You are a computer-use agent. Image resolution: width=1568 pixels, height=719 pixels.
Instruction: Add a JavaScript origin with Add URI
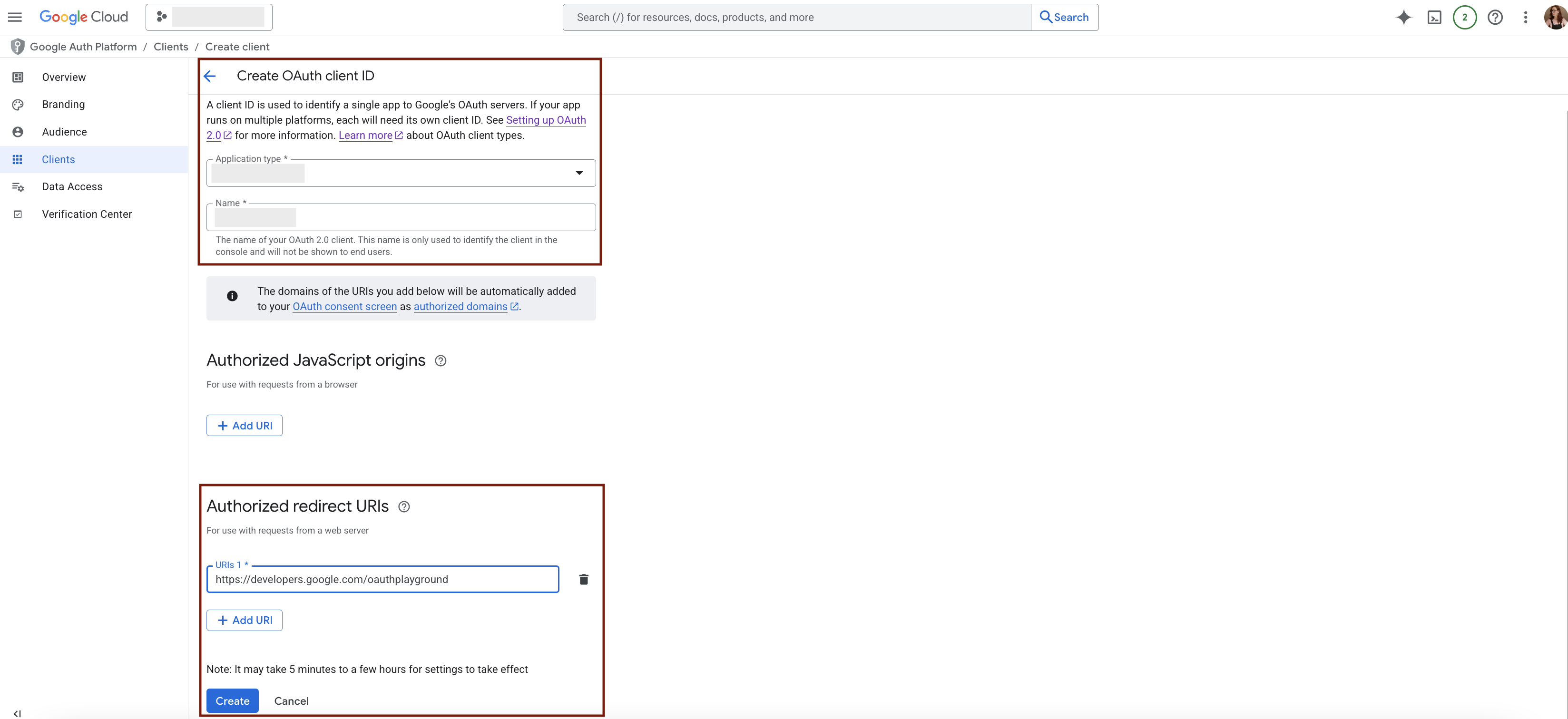[x=244, y=425]
